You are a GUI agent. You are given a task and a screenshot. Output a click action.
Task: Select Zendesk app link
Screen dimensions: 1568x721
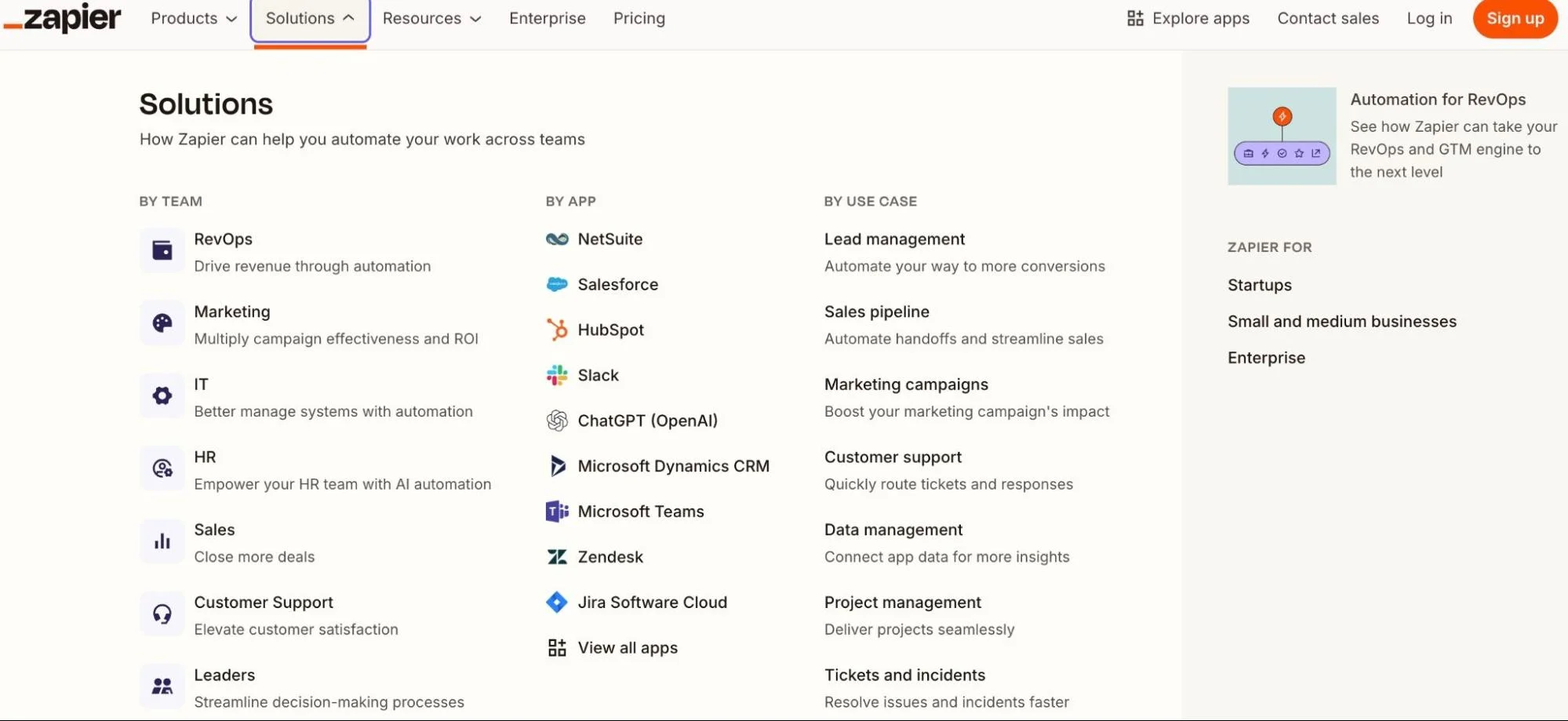(x=610, y=557)
